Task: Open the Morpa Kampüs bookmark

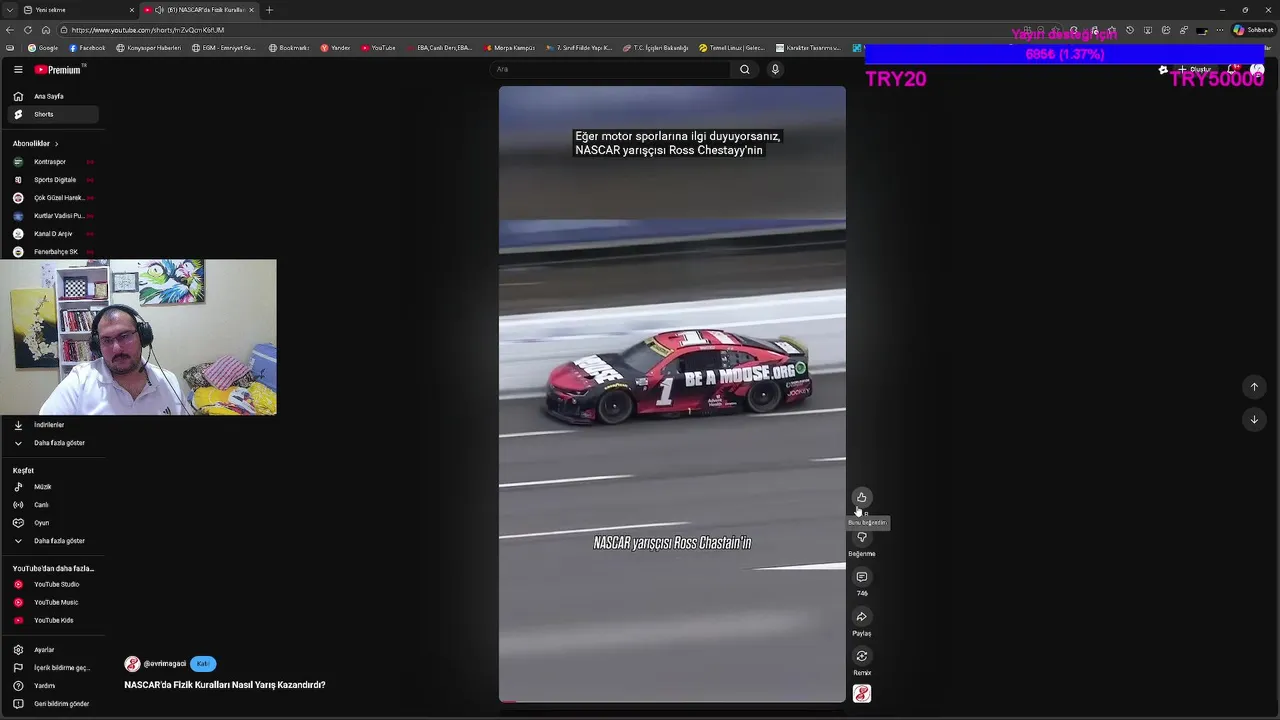Action: pos(510,48)
